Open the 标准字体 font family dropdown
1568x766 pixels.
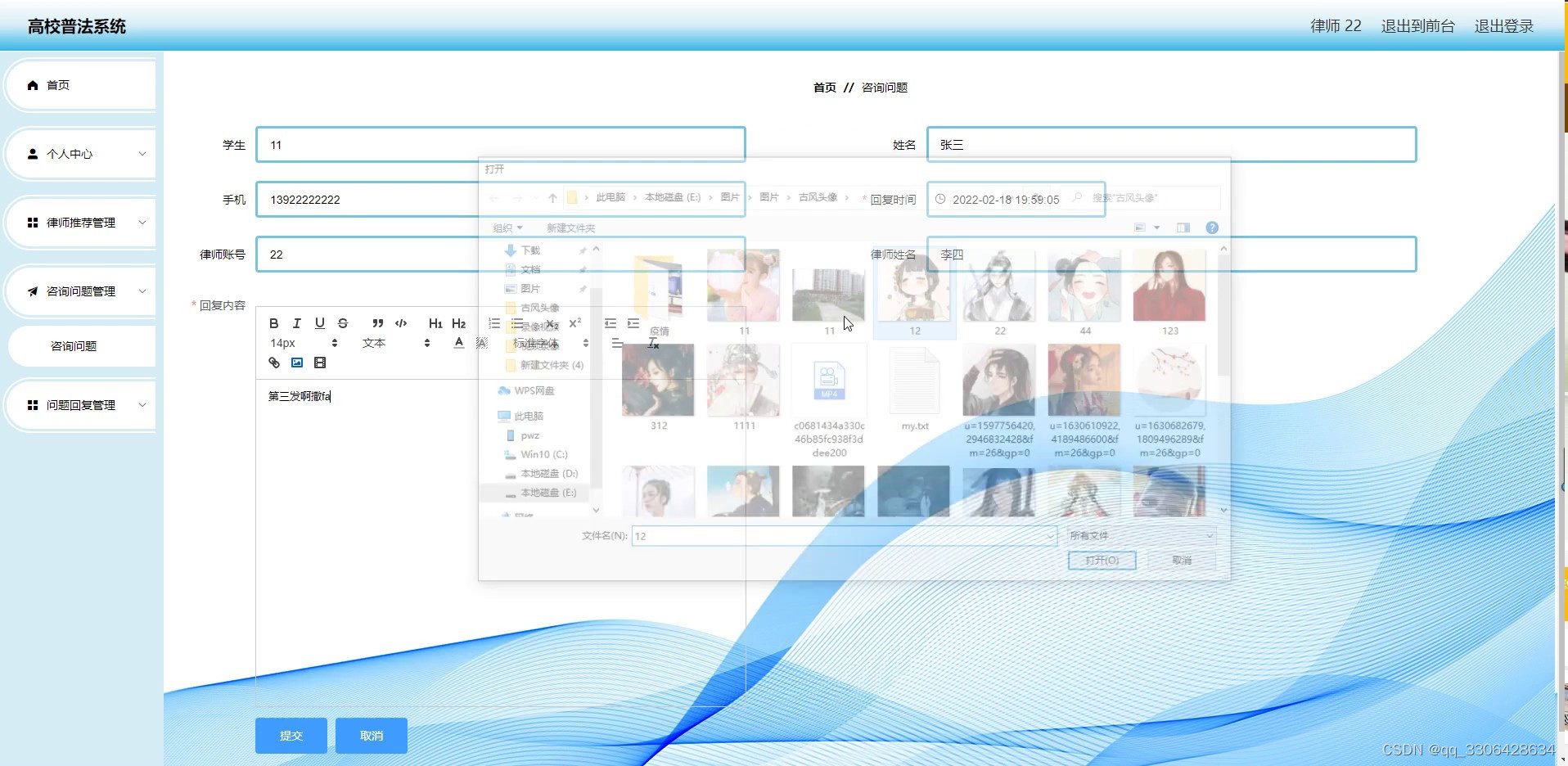[551, 343]
